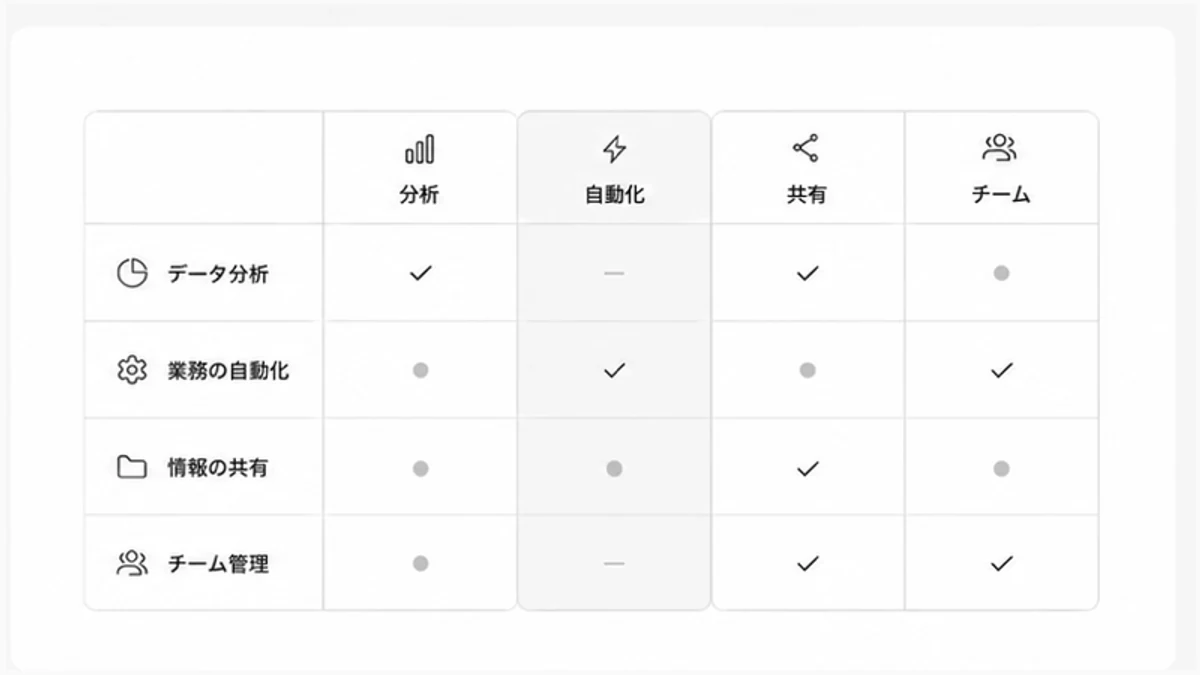Click the pie chart icon beside データ分析
The image size is (1200, 675).
(x=132, y=273)
